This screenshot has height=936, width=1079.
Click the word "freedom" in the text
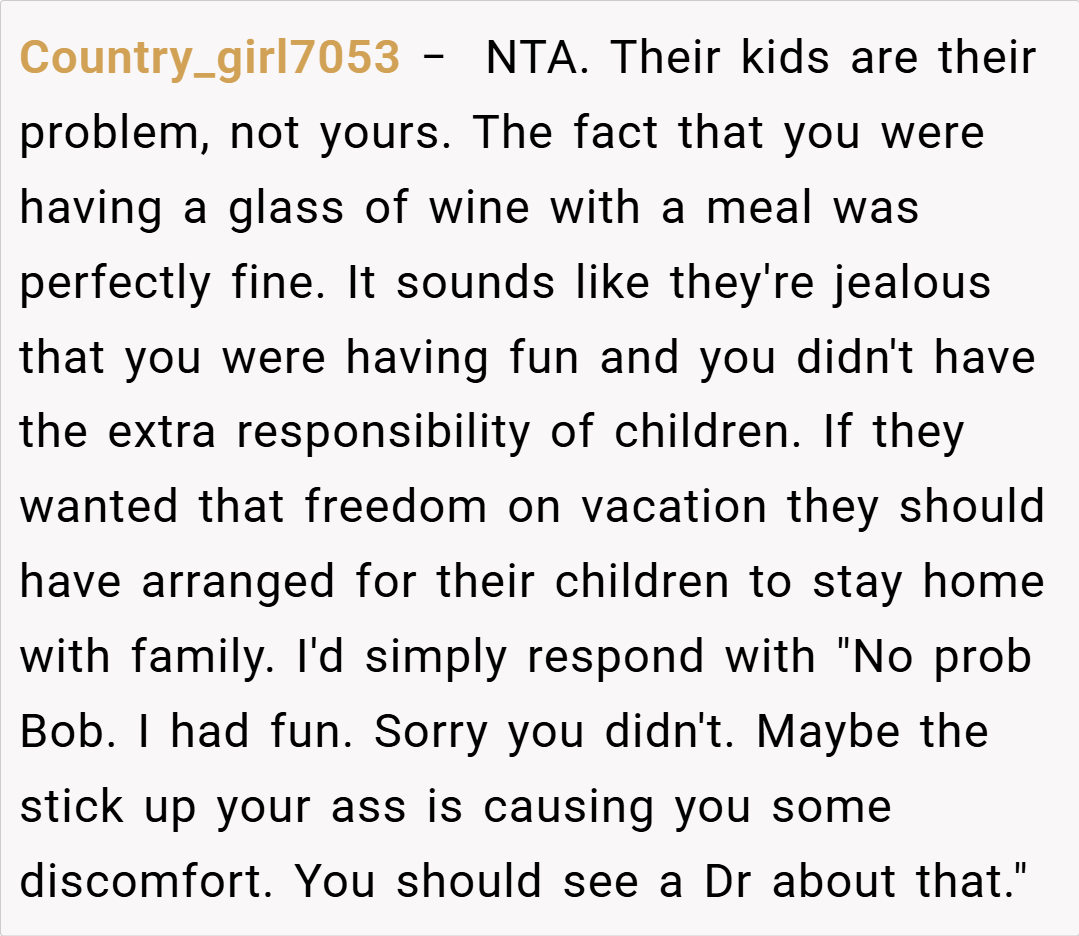(x=397, y=507)
